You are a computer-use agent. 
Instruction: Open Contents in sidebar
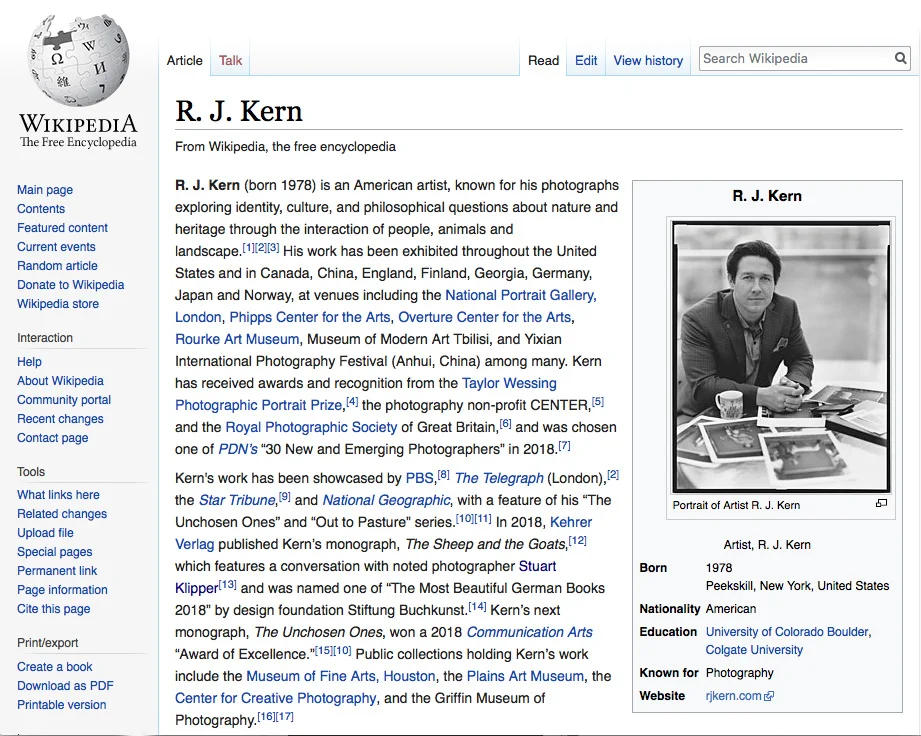pyautogui.click(x=41, y=209)
